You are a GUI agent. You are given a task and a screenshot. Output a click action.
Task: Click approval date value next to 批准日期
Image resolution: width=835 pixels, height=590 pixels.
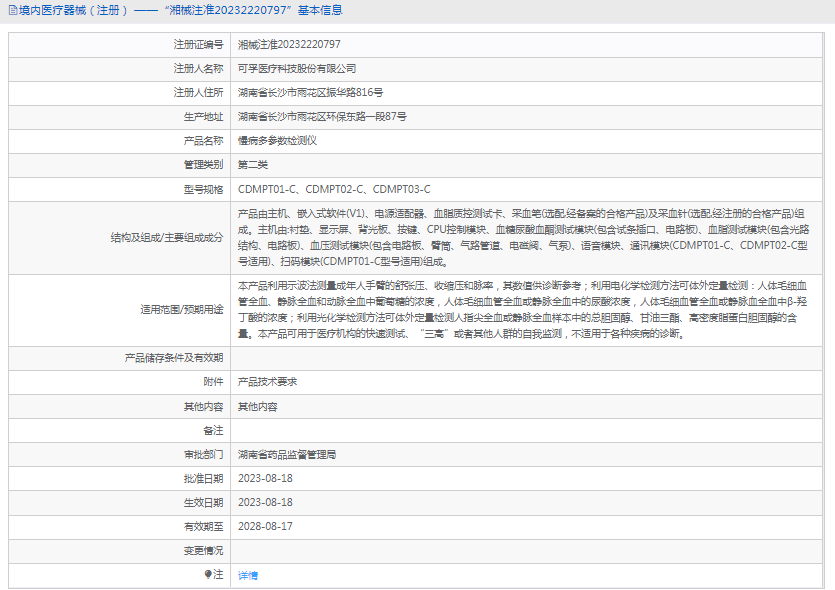tap(265, 478)
